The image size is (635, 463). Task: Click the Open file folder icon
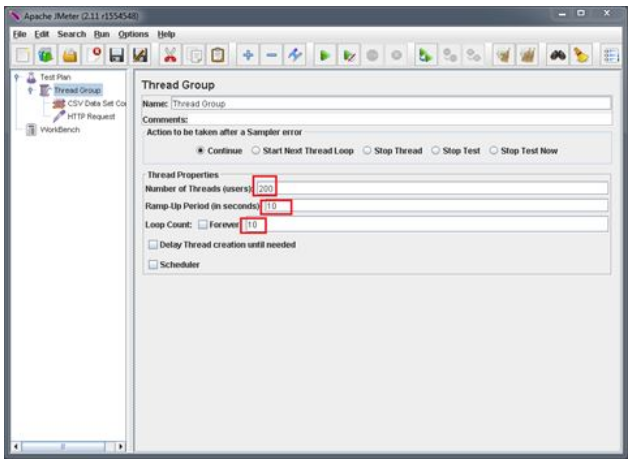point(70,55)
